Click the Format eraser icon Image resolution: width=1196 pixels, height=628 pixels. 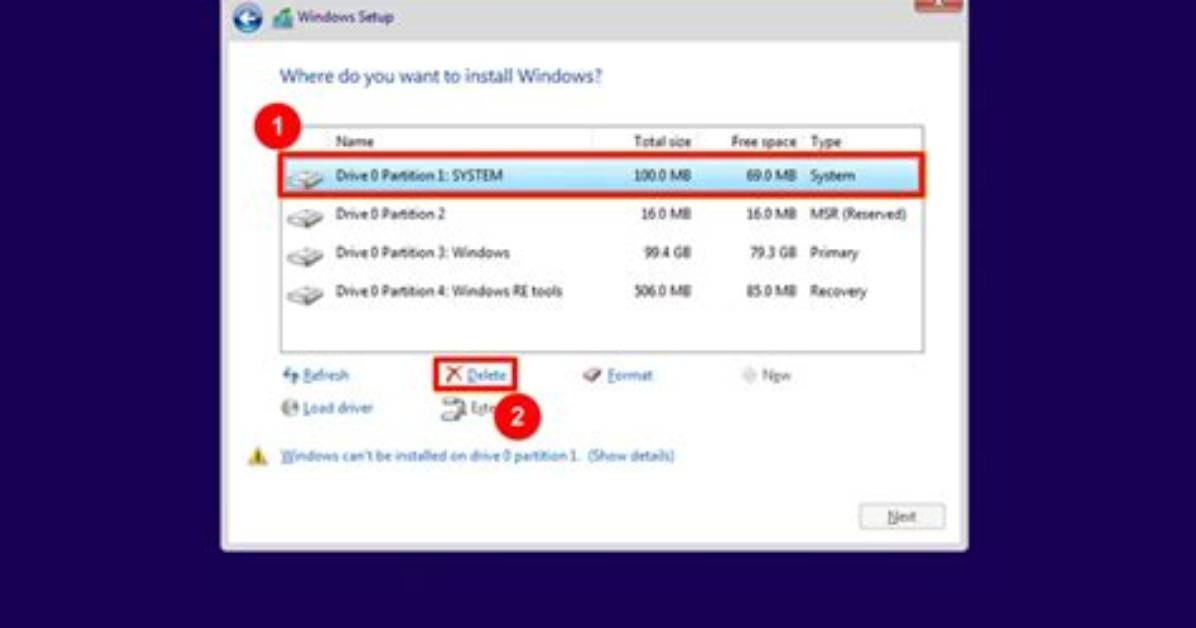coord(592,375)
